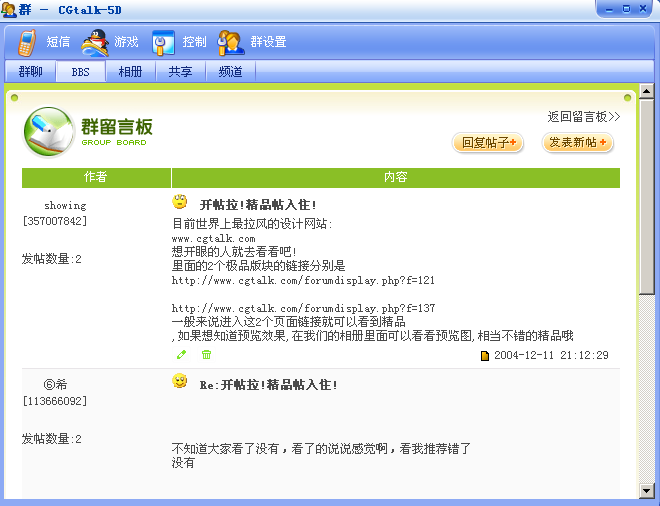Switch to the 共享 share tab

coord(180,72)
